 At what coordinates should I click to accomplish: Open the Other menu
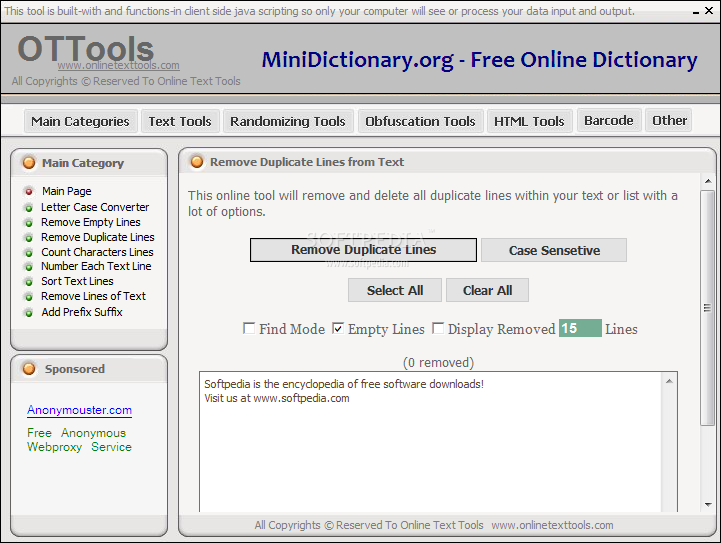tap(669, 120)
